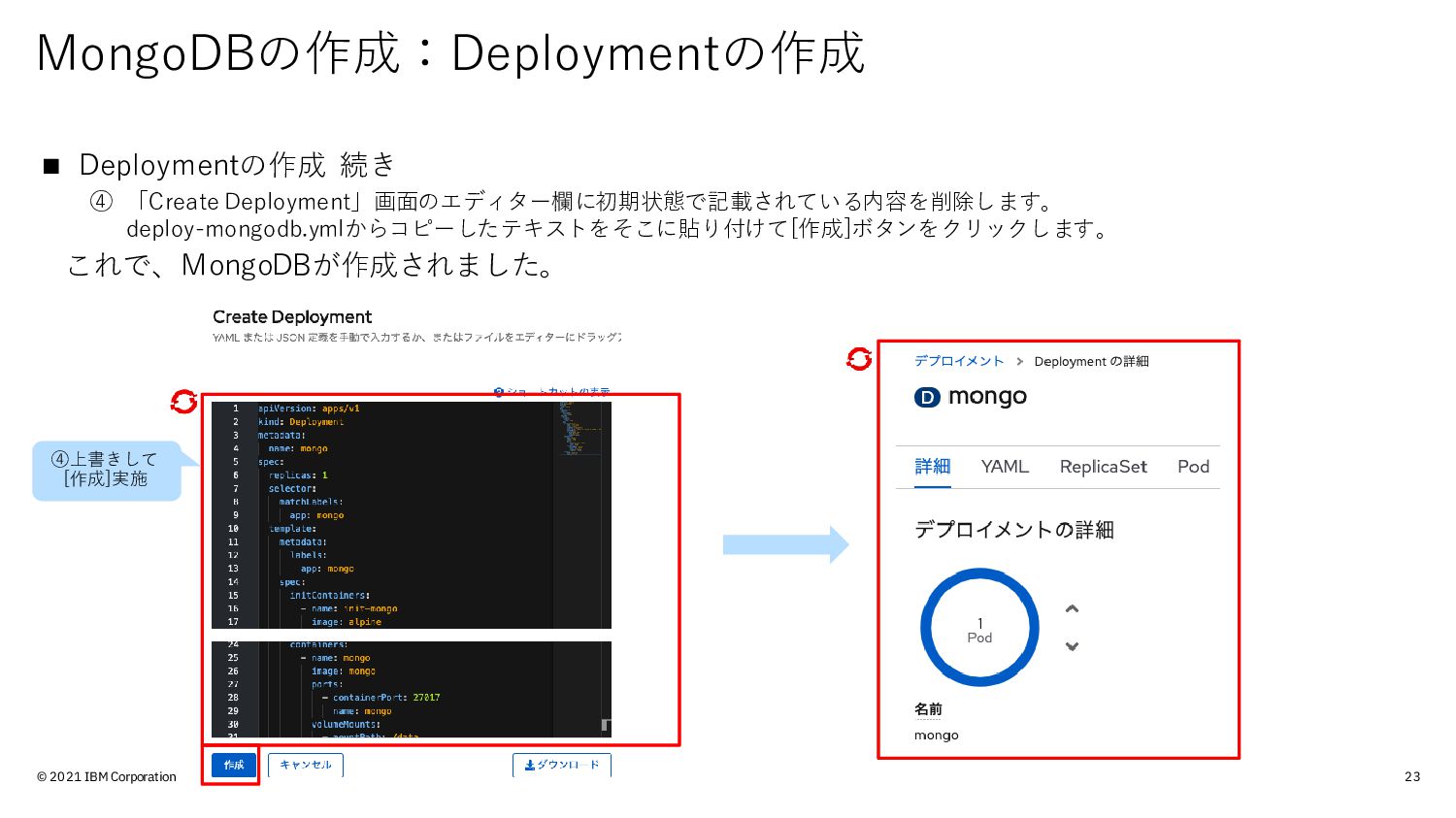Viewport: 1456px width, 818px height.
Task: Click the YAML editor minimap
Action: [582, 427]
